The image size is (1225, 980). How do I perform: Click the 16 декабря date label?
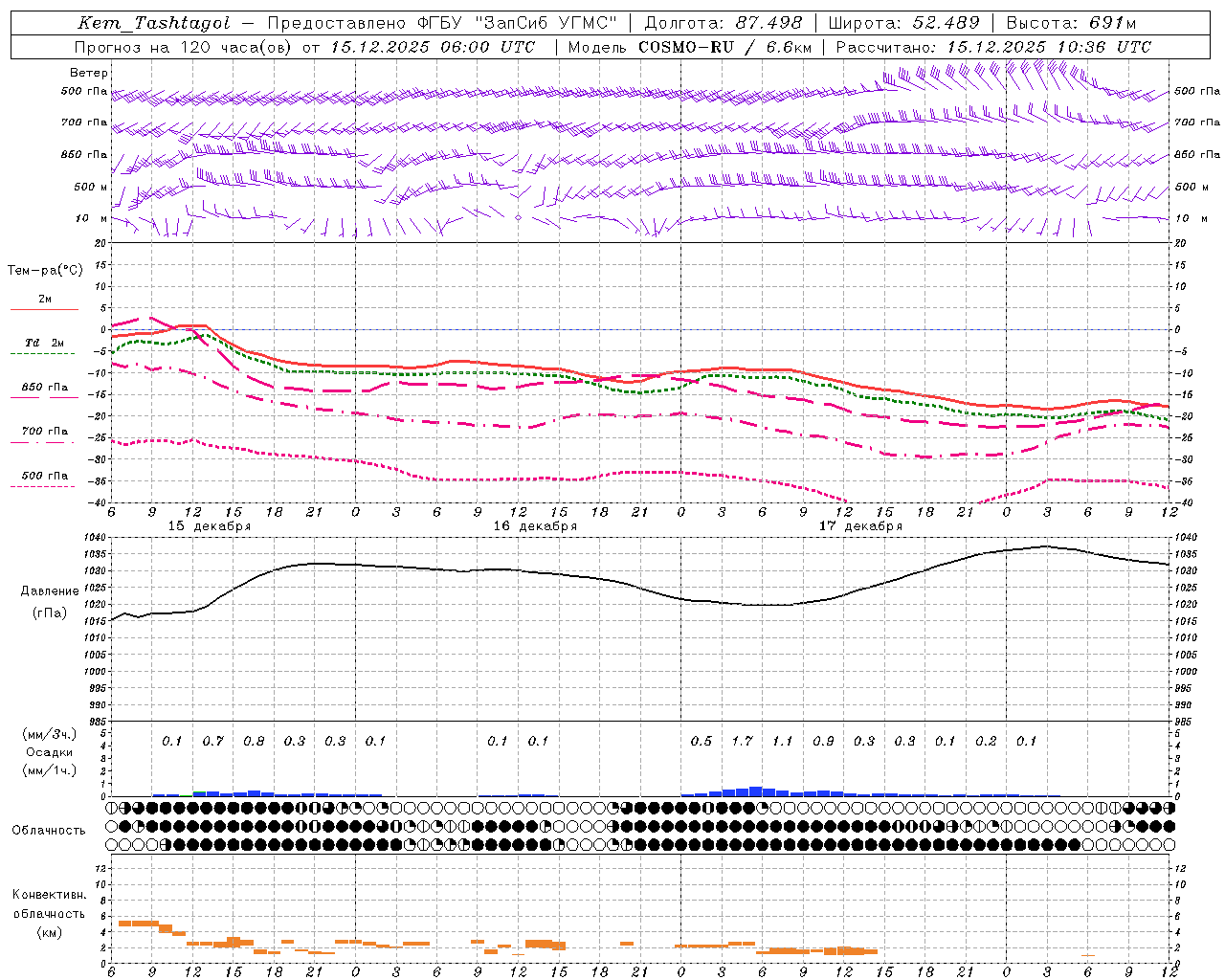click(x=535, y=526)
